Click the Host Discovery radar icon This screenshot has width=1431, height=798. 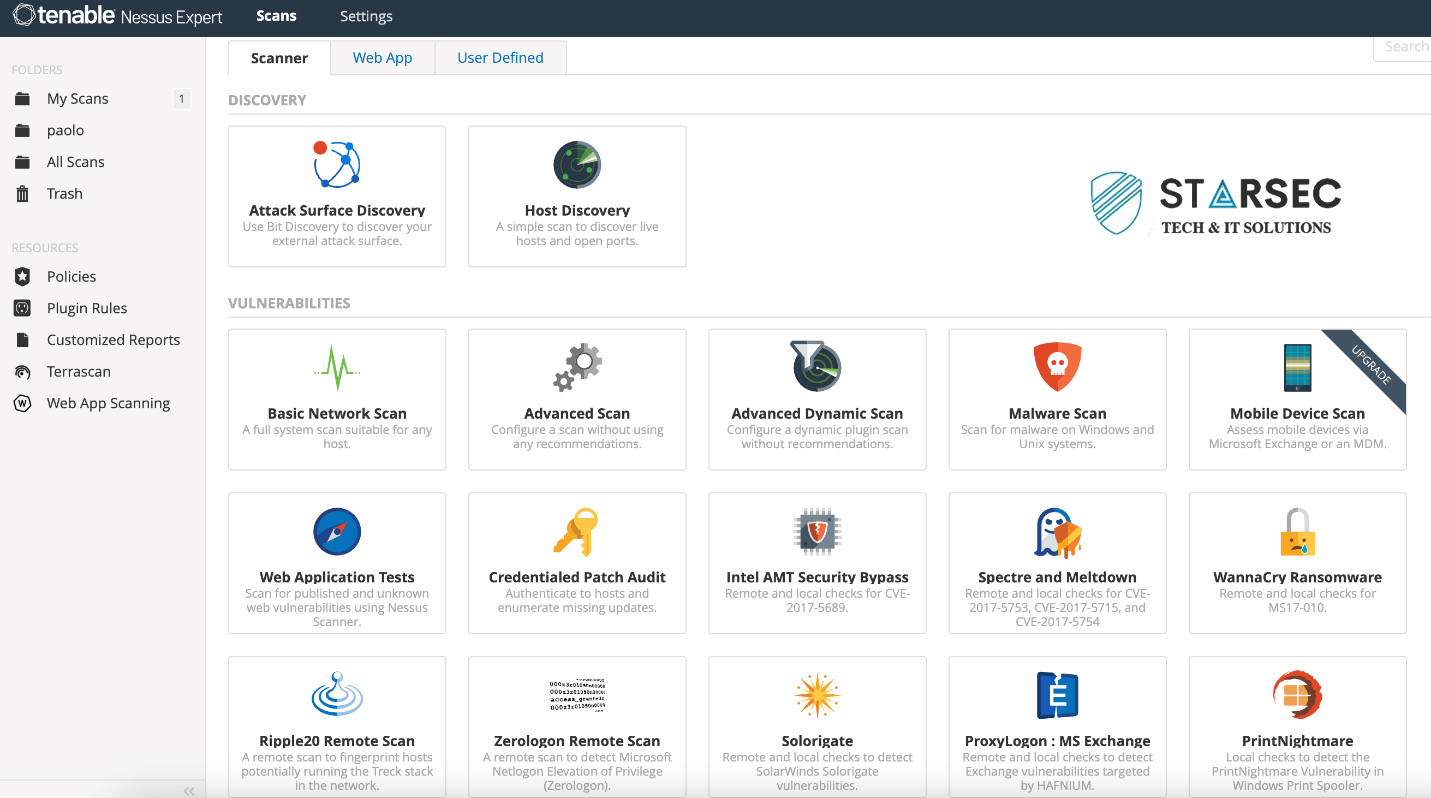coord(577,165)
